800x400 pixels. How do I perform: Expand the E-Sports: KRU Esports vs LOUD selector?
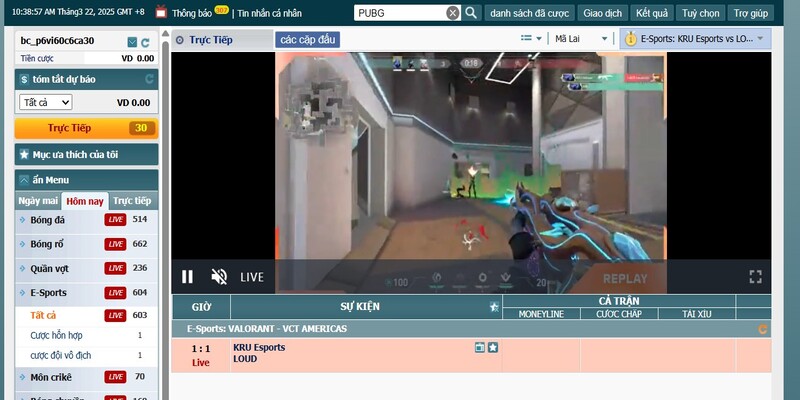click(695, 39)
